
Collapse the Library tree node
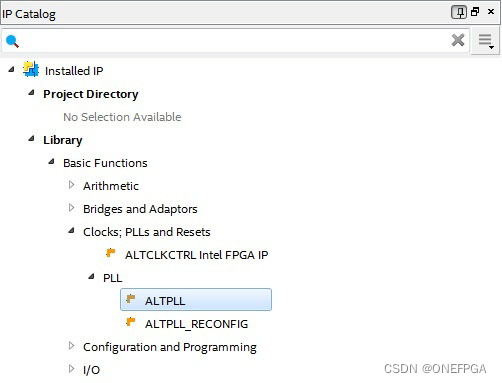tap(31, 138)
